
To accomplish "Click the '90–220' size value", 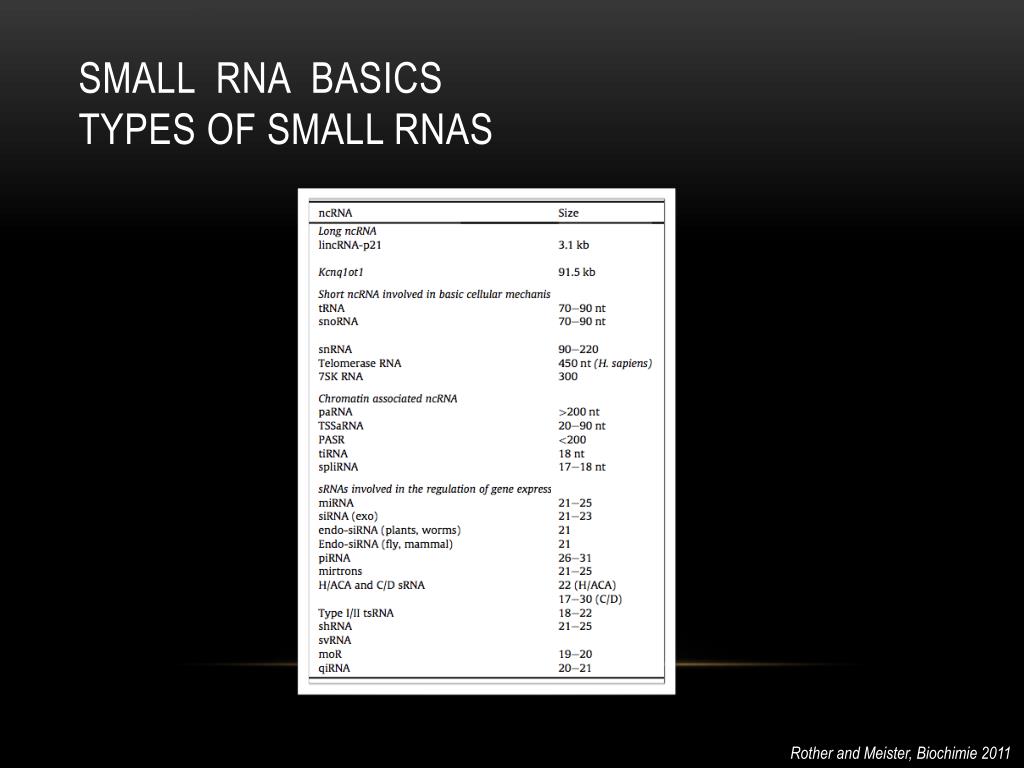I will pyautogui.click(x=578, y=349).
